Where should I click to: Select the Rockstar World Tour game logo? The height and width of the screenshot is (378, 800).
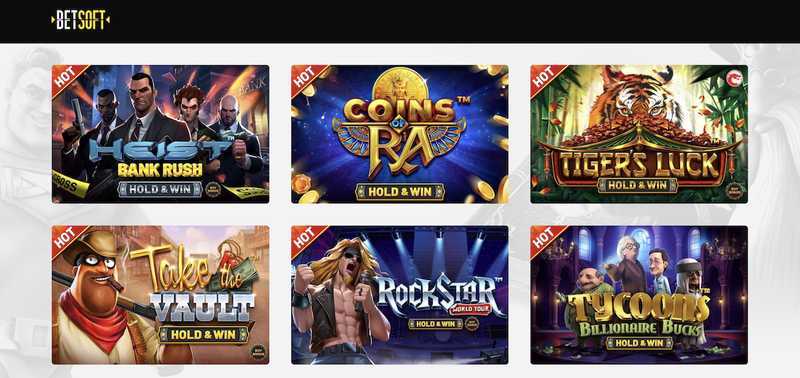tap(439, 297)
